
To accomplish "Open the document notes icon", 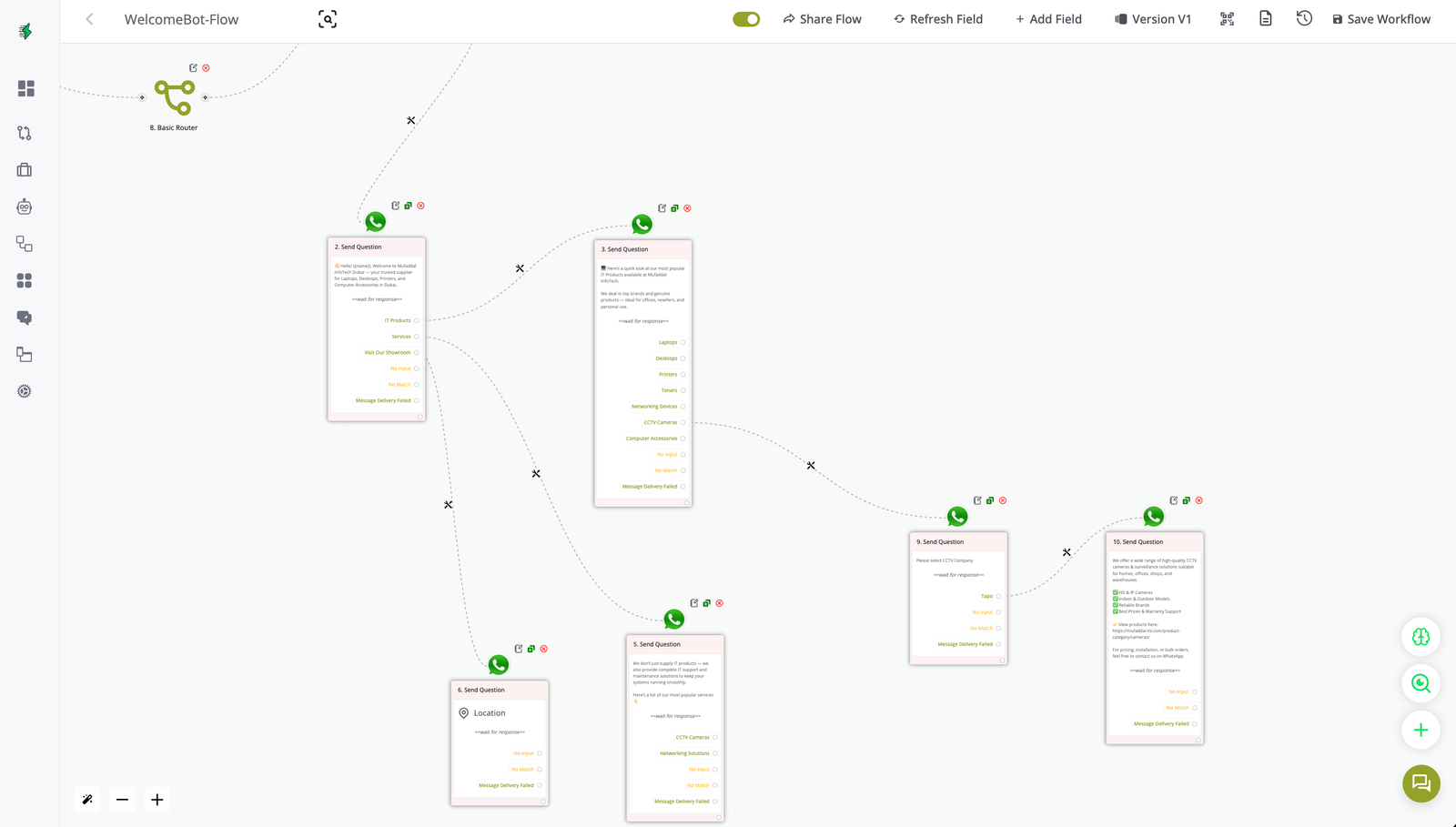I will tap(1265, 19).
